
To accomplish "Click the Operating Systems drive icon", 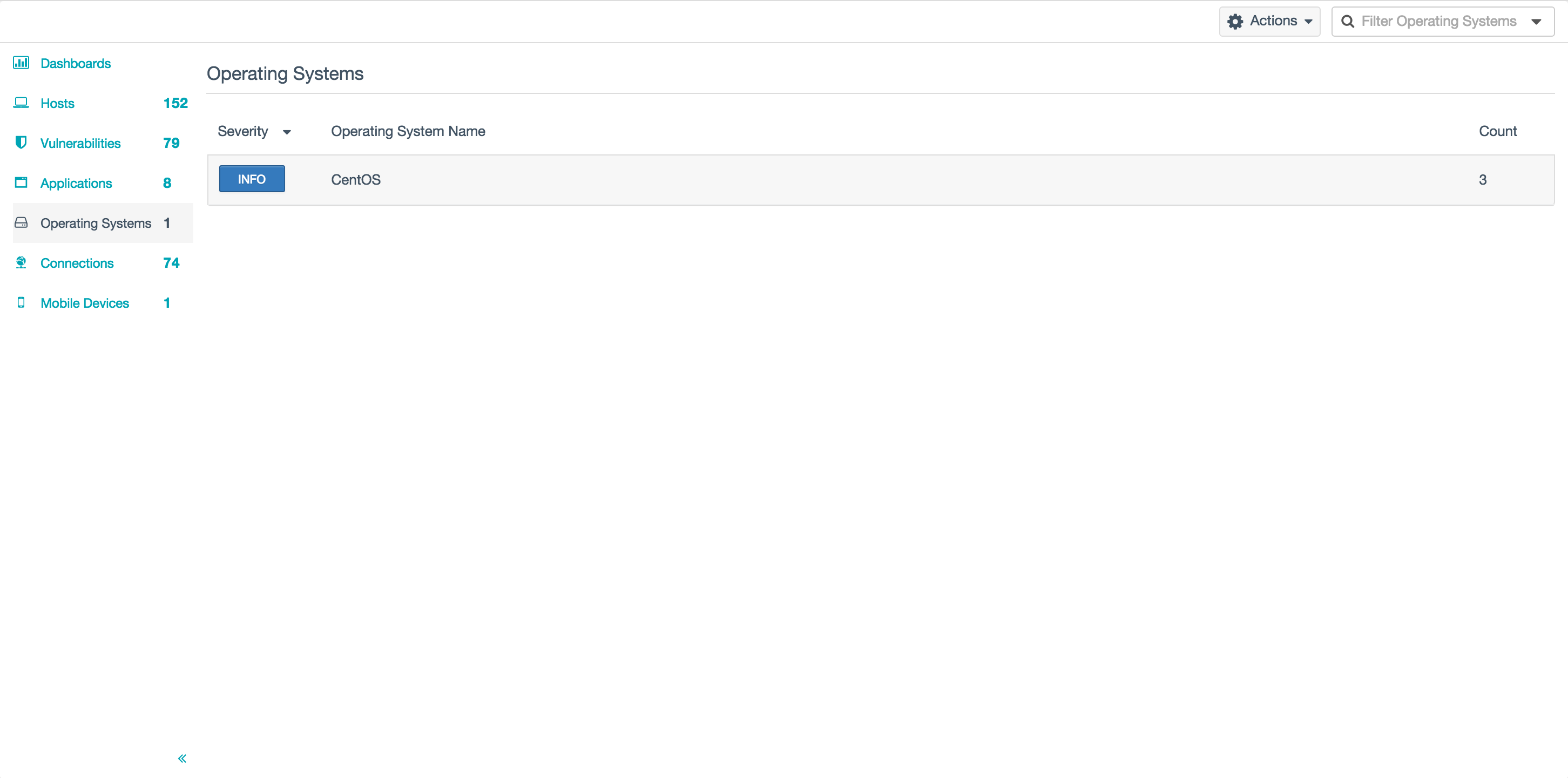I will [21, 223].
